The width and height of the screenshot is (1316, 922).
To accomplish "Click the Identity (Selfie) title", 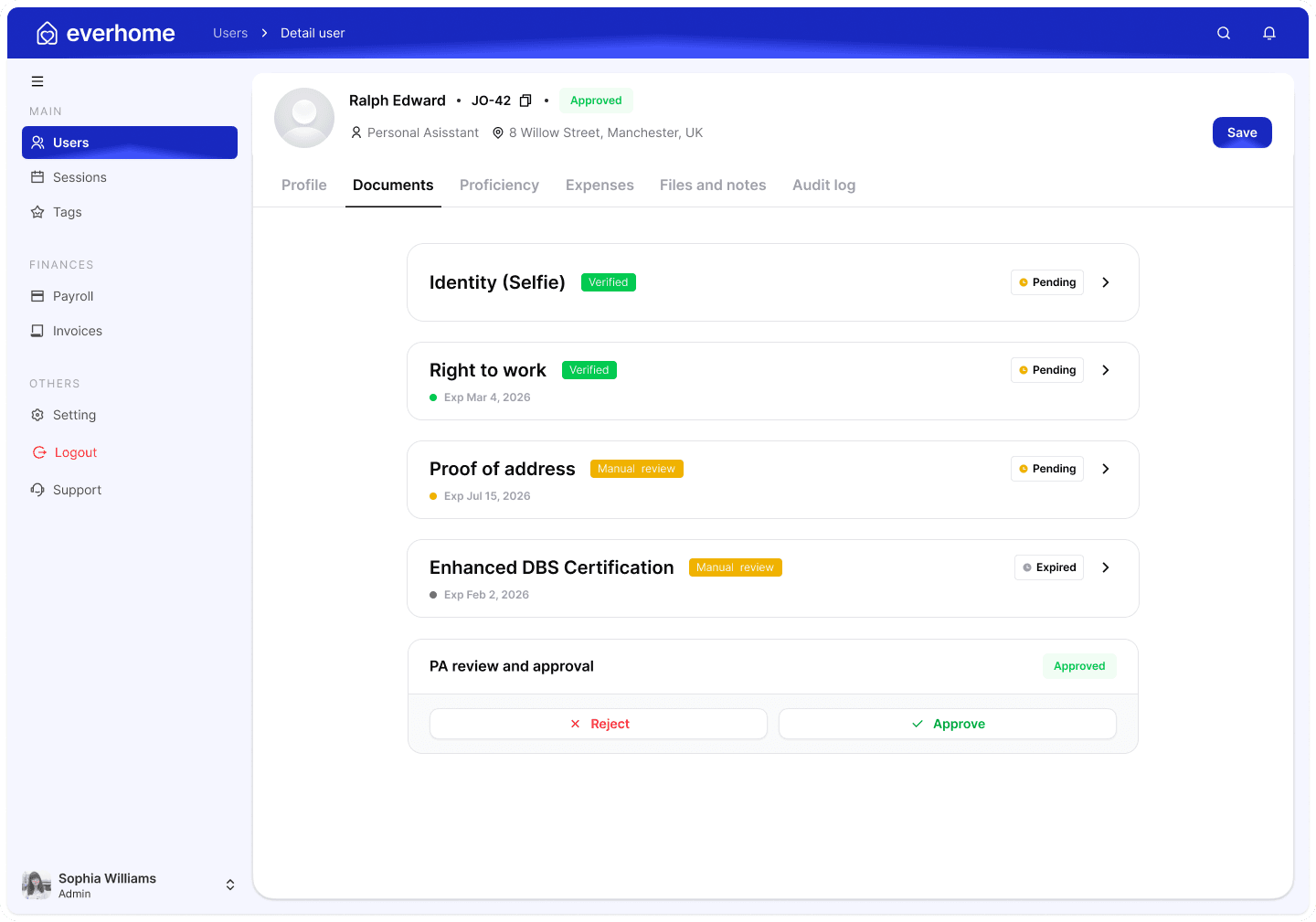I will 497,282.
